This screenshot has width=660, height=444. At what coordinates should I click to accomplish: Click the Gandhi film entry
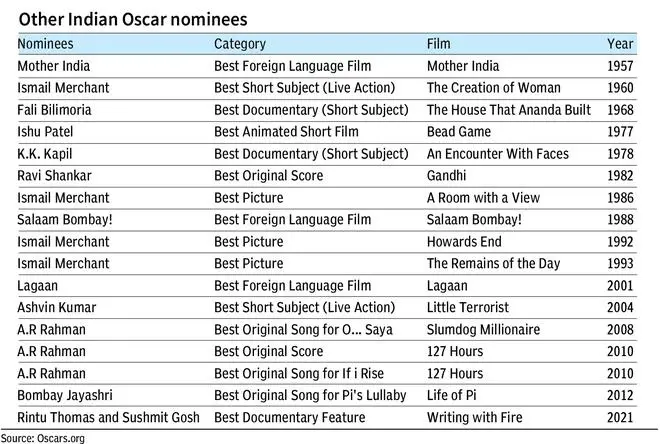pyautogui.click(x=447, y=175)
